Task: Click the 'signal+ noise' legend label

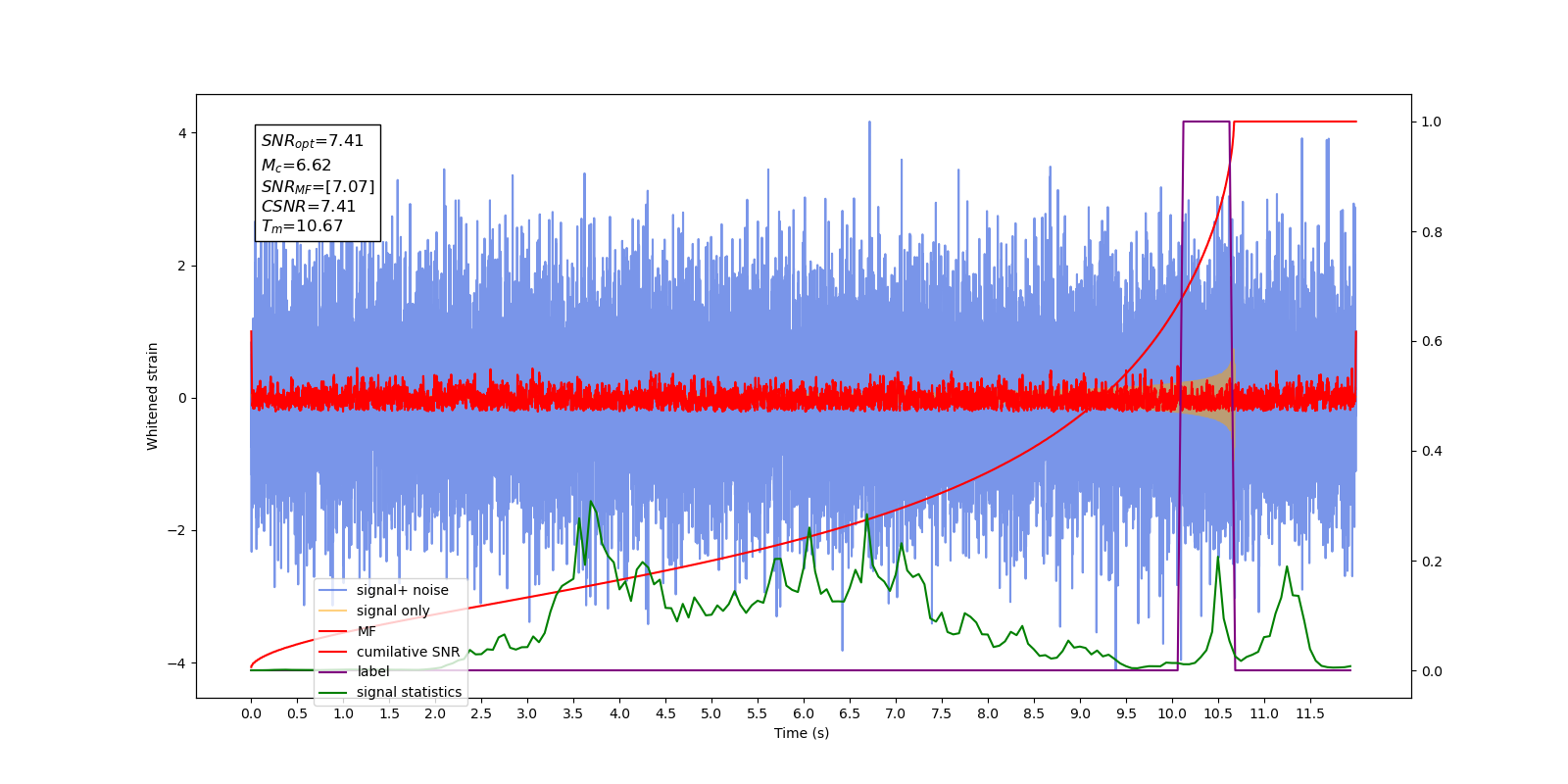Action: [402, 590]
